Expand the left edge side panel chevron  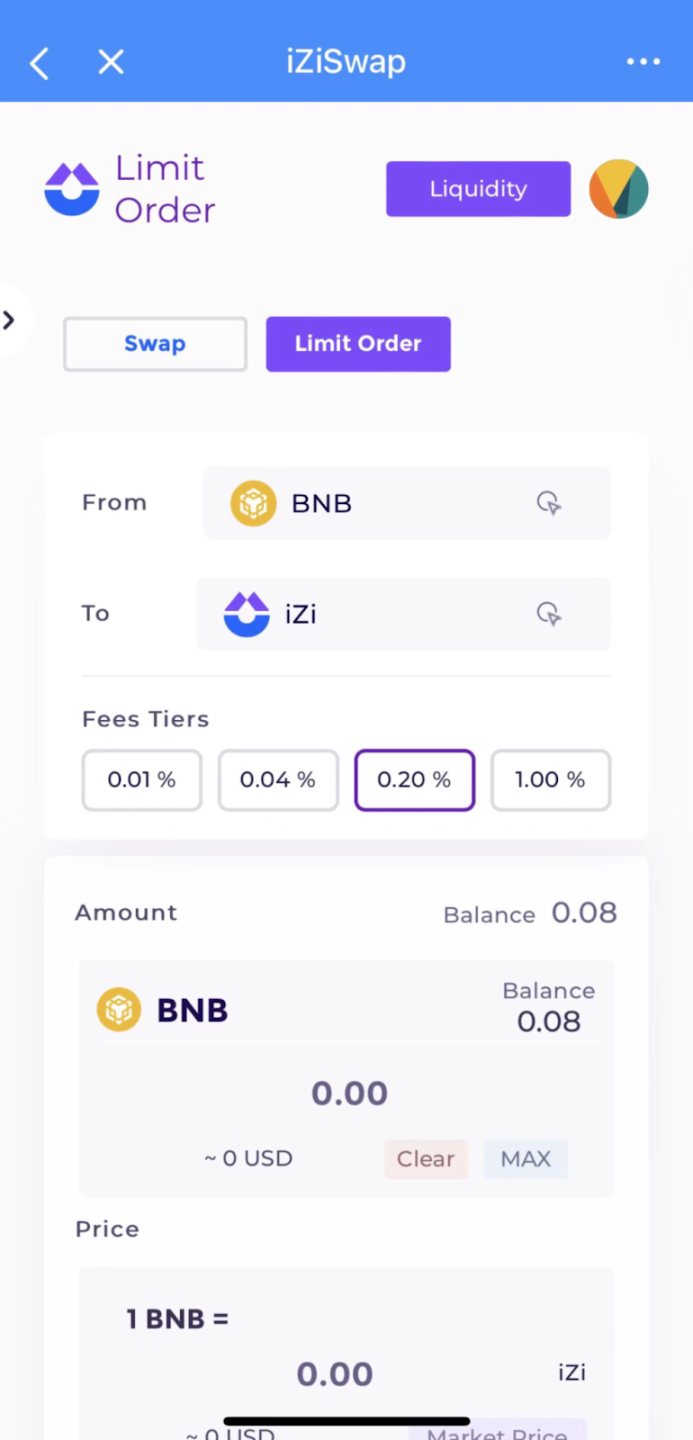[9, 320]
